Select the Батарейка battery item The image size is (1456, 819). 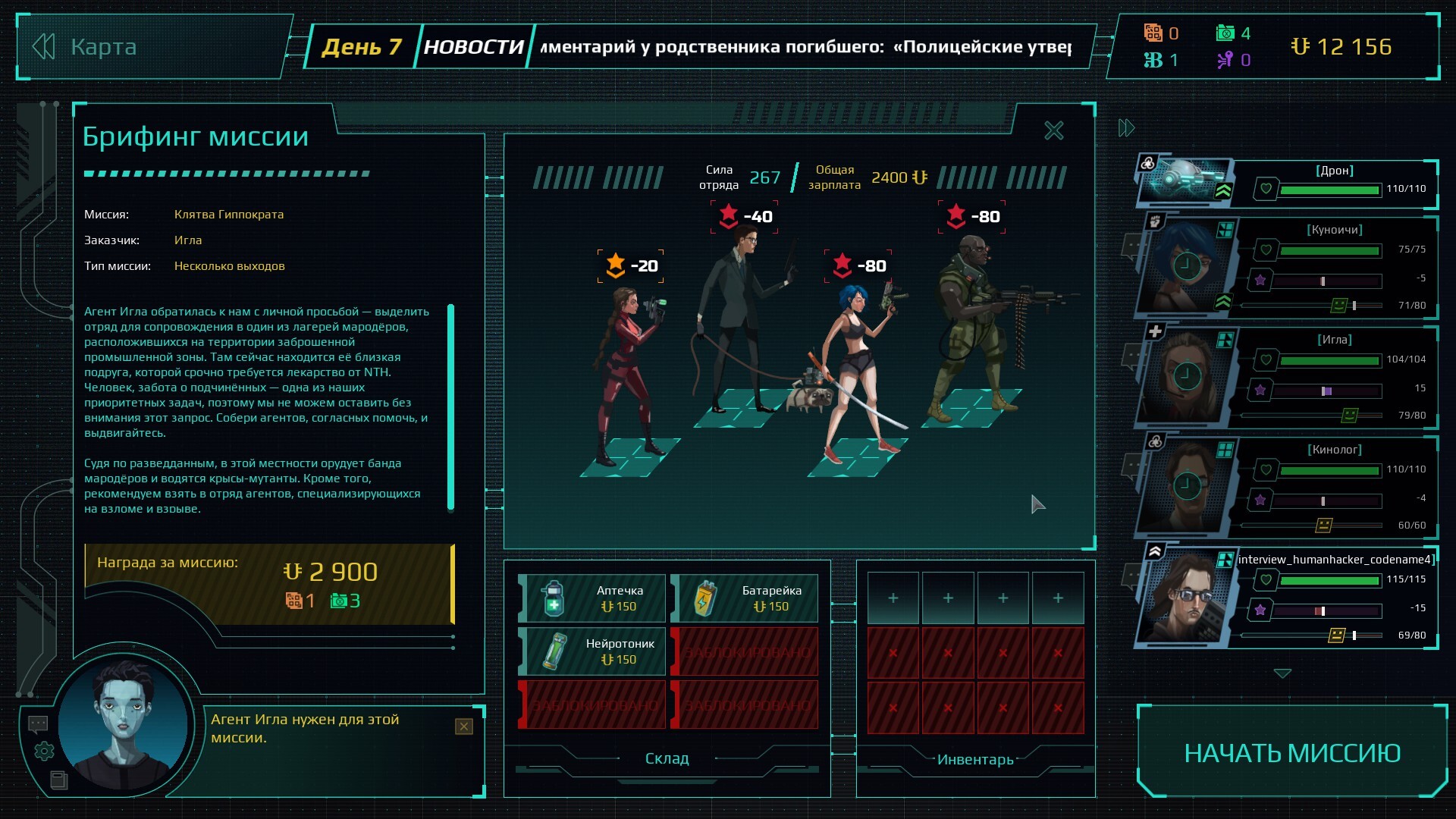pyautogui.click(x=745, y=598)
